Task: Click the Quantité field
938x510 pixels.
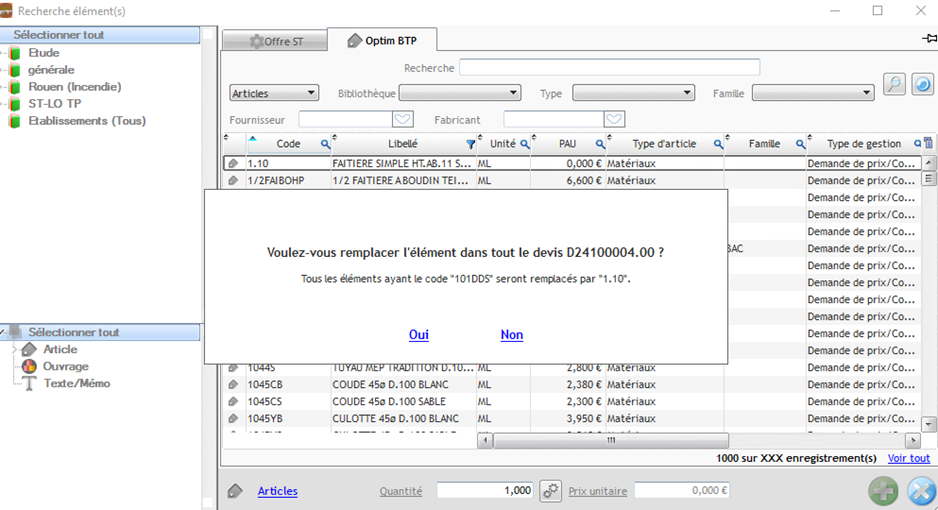Action: pos(485,490)
